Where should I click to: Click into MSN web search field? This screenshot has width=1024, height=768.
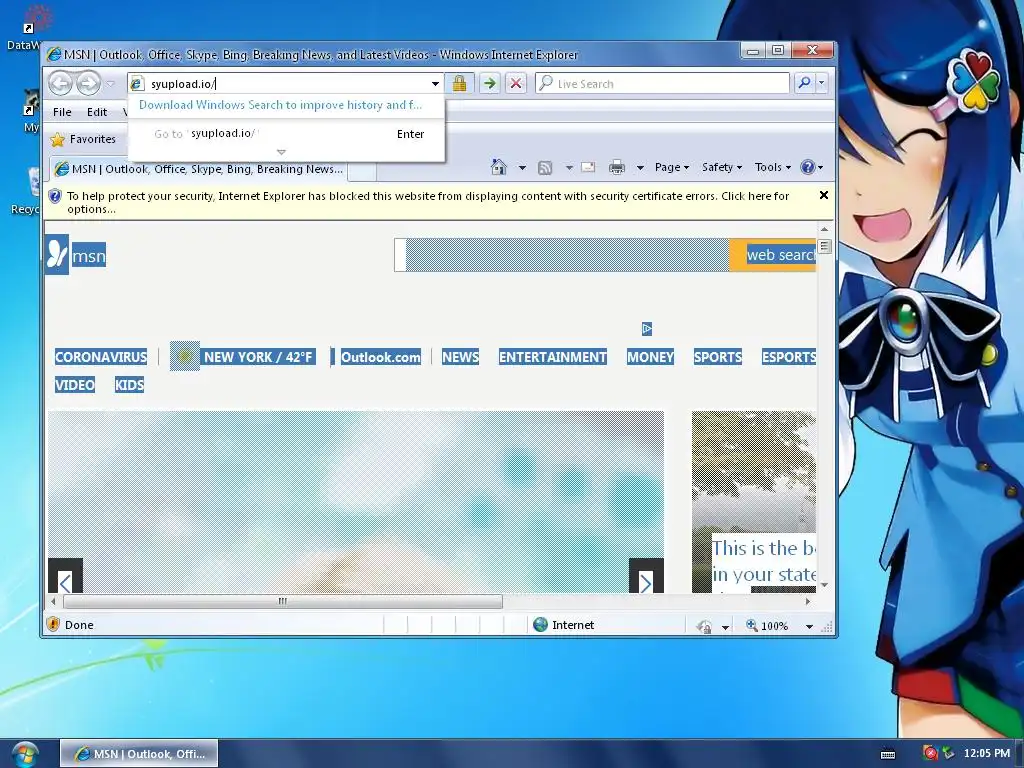[x=562, y=255]
